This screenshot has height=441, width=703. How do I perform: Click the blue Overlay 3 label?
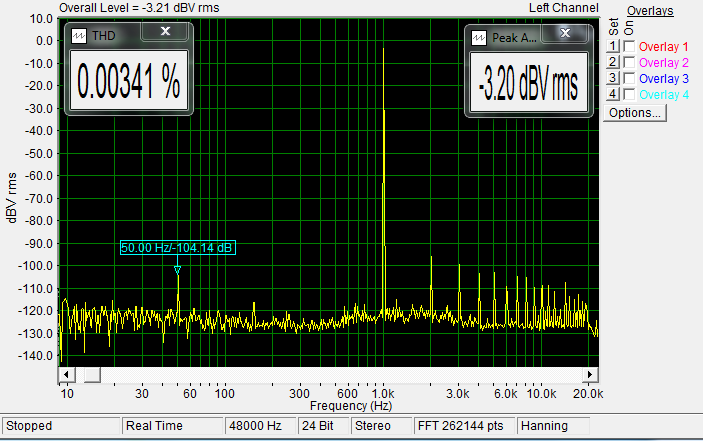pyautogui.click(x=664, y=79)
